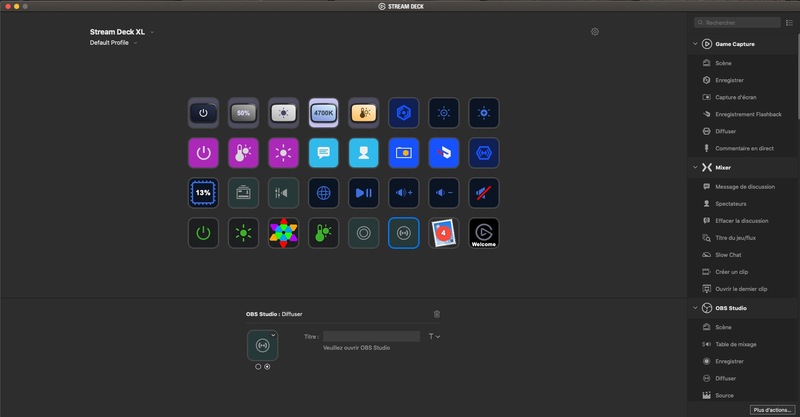The height and width of the screenshot is (417, 800).
Task: Select the purple thermometer key
Action: click(243, 153)
